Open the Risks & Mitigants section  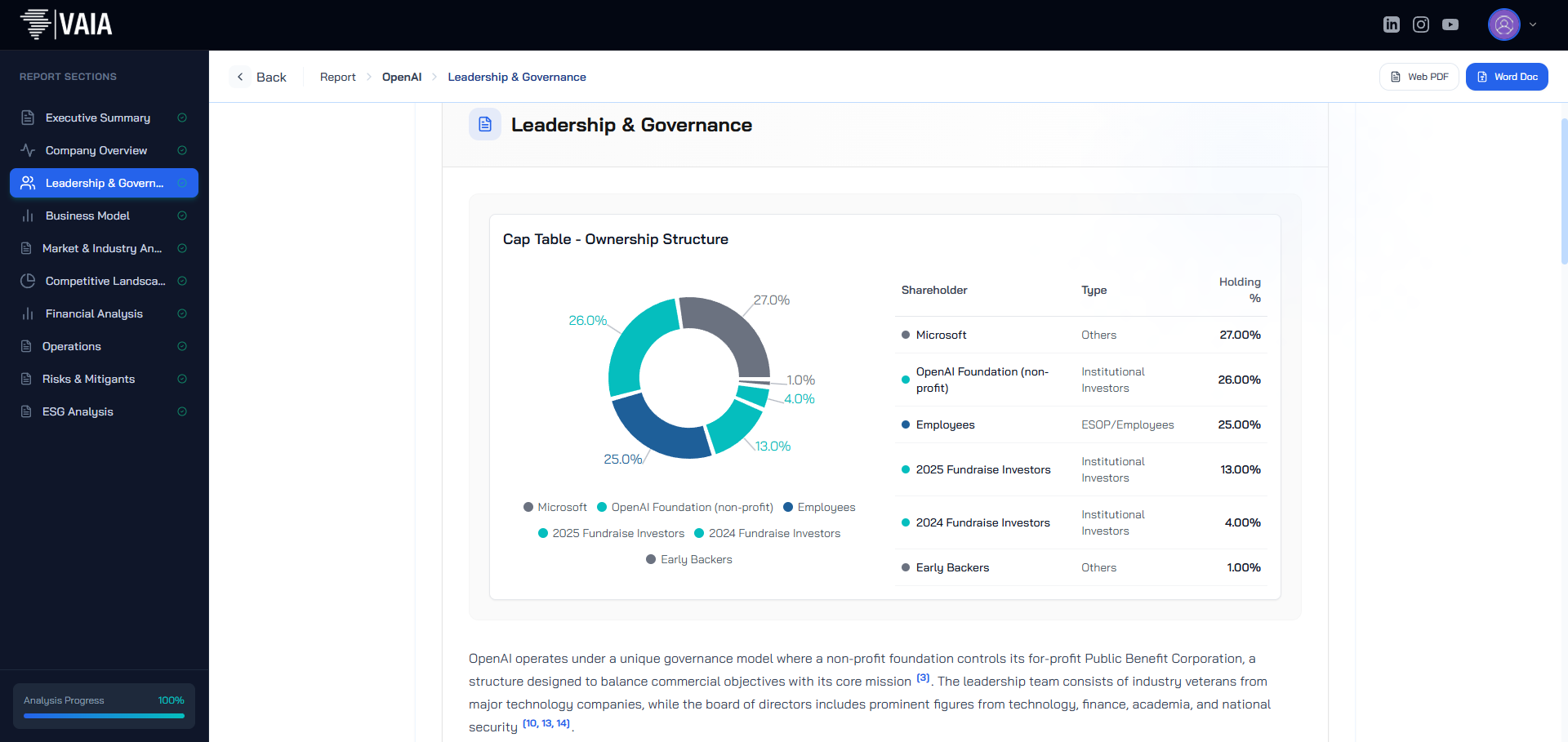coord(88,379)
